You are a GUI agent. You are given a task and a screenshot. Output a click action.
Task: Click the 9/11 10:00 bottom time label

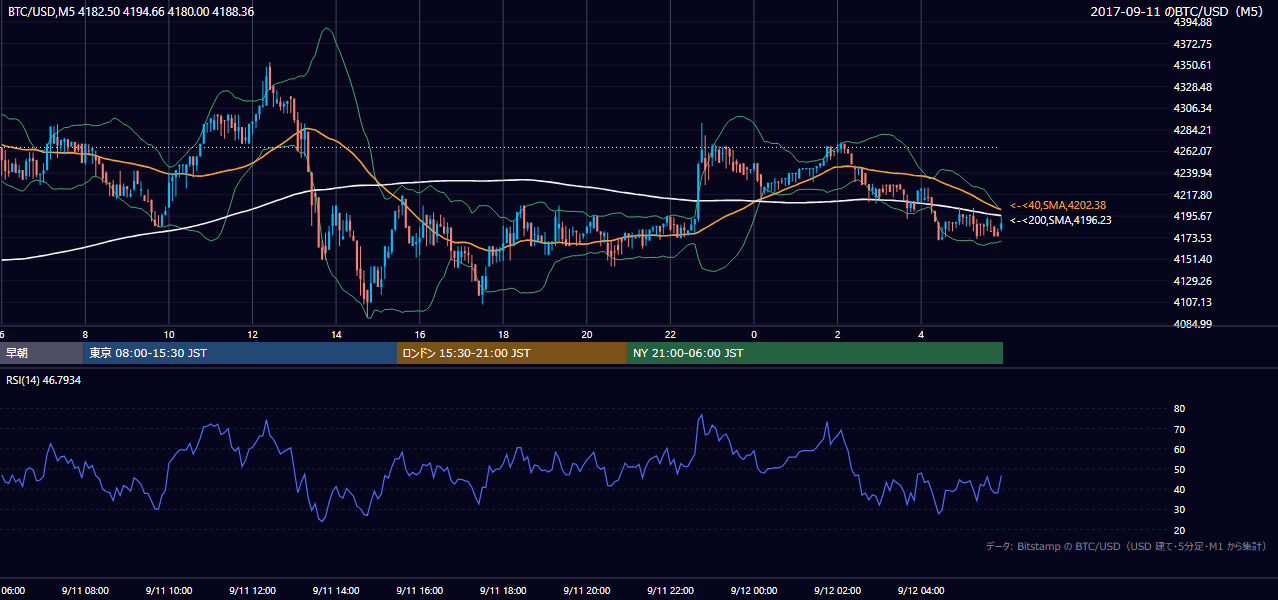[x=168, y=590]
